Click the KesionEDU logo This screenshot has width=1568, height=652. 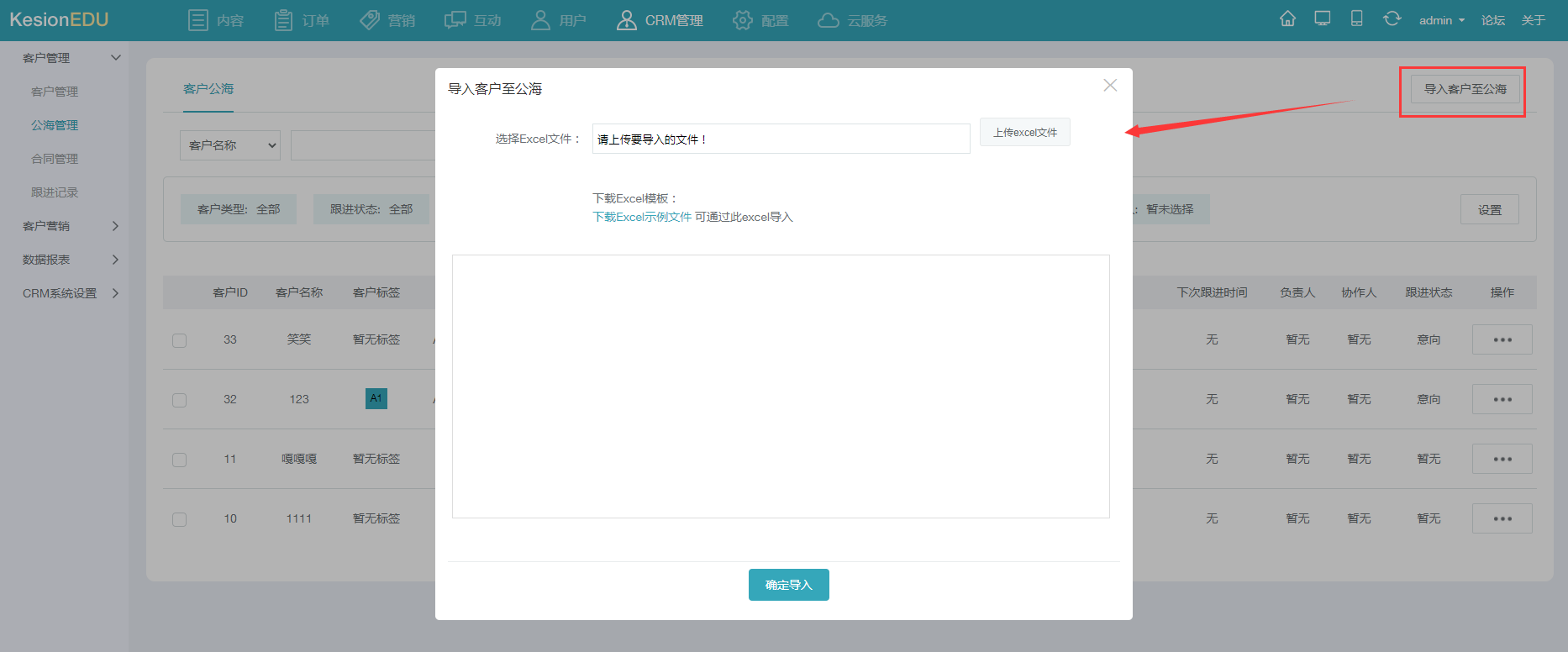[x=59, y=19]
